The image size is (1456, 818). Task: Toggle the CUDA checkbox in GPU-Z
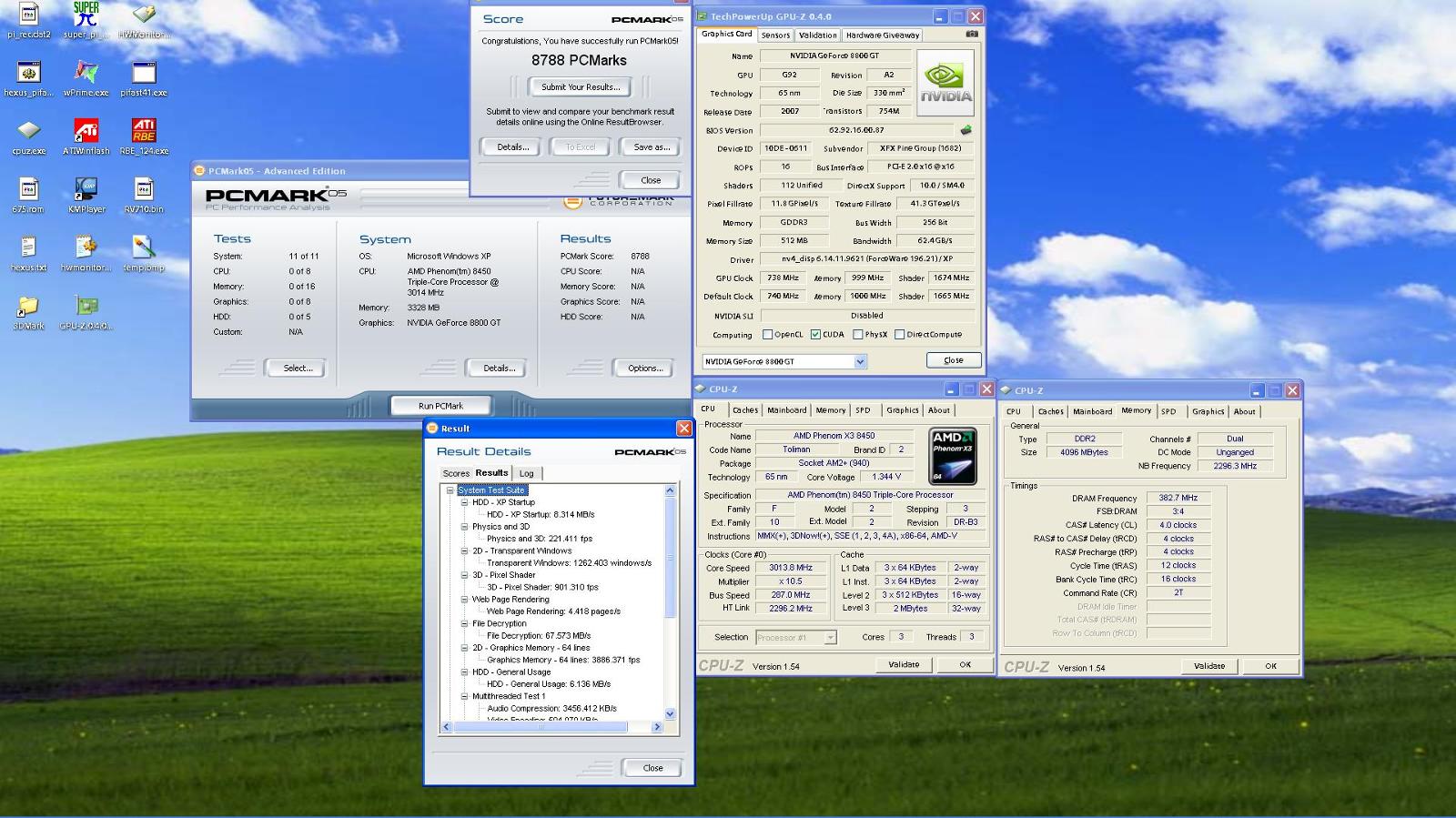click(815, 335)
